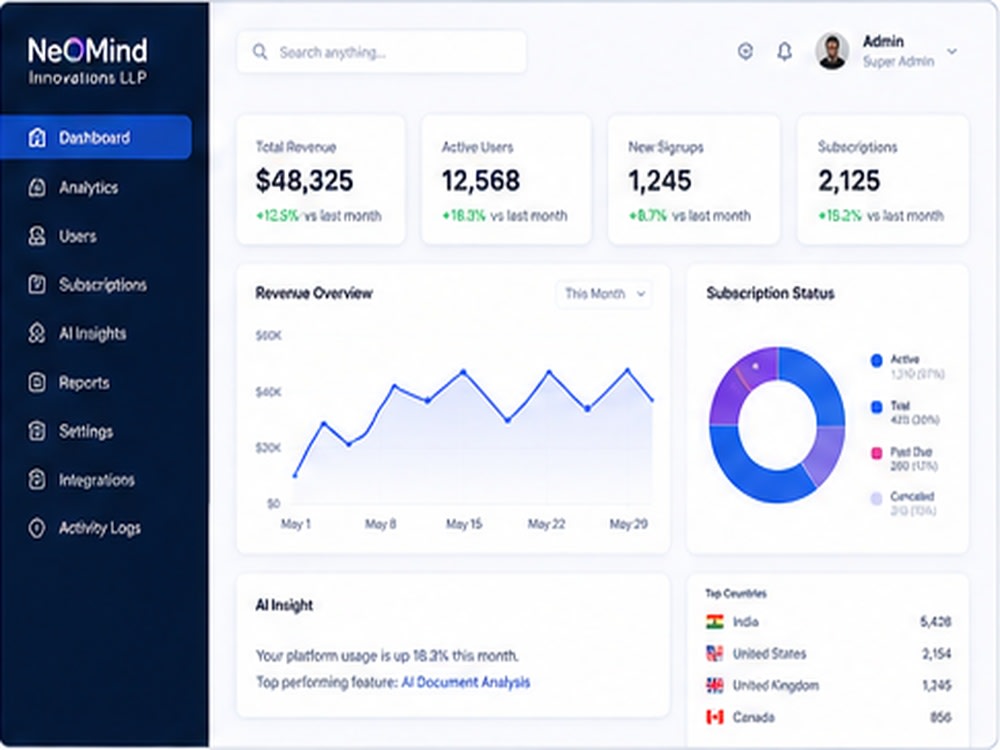Click the Canada count 856
Screen dimensions: 1000x750
[941, 717]
